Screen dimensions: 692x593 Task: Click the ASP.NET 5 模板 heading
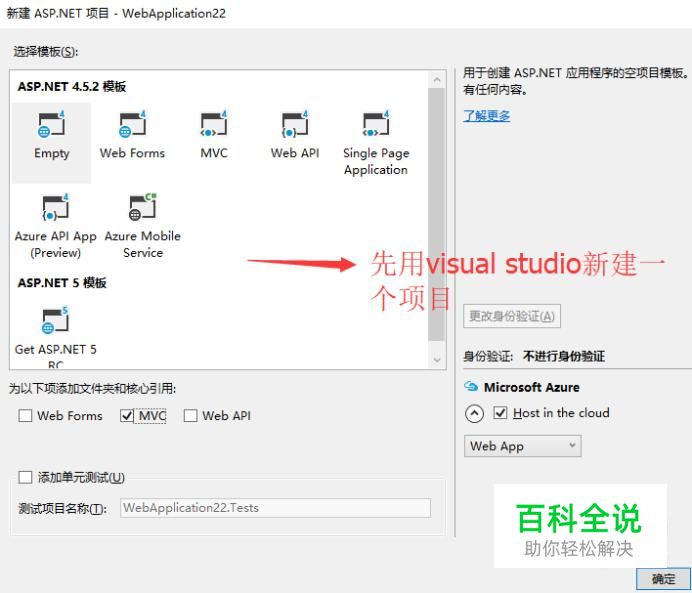tap(62, 283)
